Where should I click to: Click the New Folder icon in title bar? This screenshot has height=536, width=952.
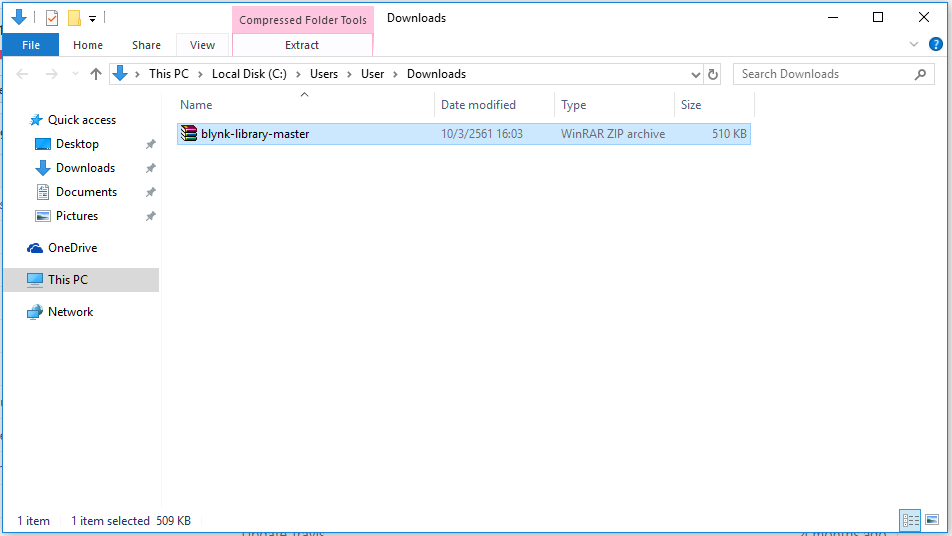(74, 18)
